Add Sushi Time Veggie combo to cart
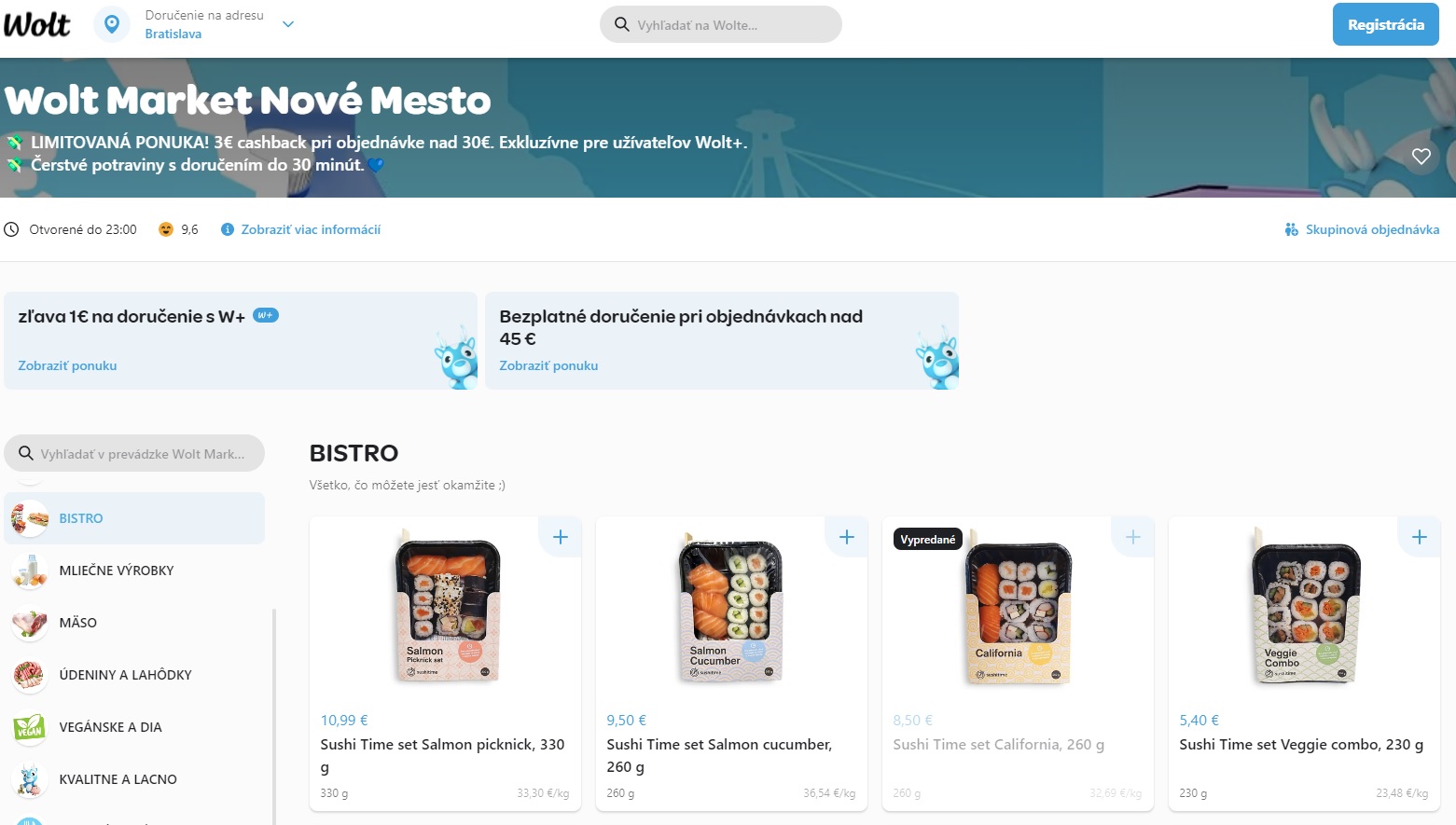This screenshot has width=1456, height=825. pyautogui.click(x=1420, y=537)
